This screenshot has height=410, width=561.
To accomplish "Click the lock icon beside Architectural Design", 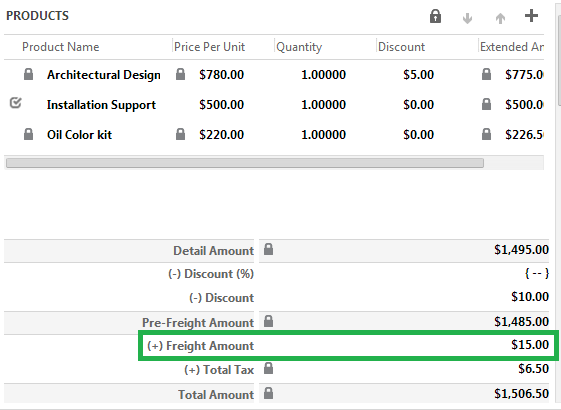I will click(28, 74).
